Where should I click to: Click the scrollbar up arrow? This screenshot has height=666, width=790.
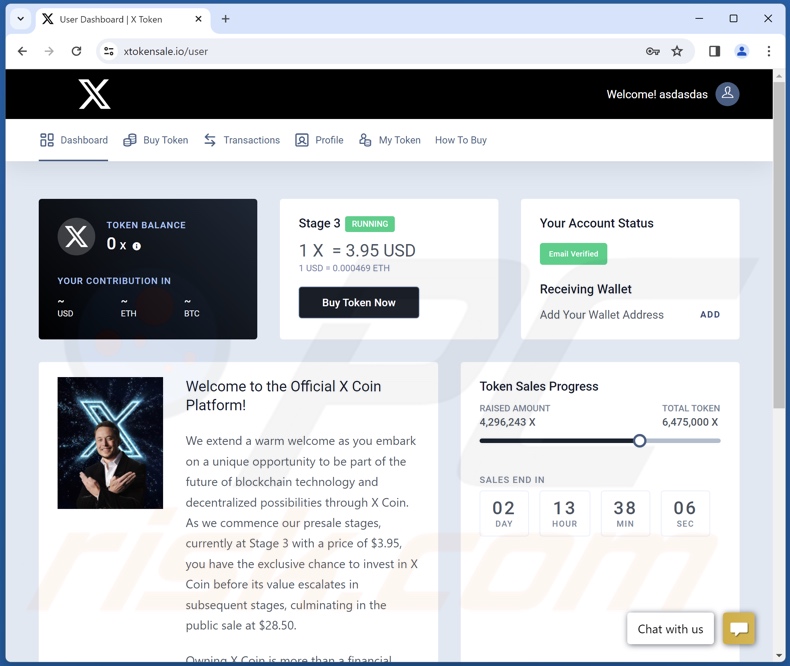pyautogui.click(x=779, y=76)
